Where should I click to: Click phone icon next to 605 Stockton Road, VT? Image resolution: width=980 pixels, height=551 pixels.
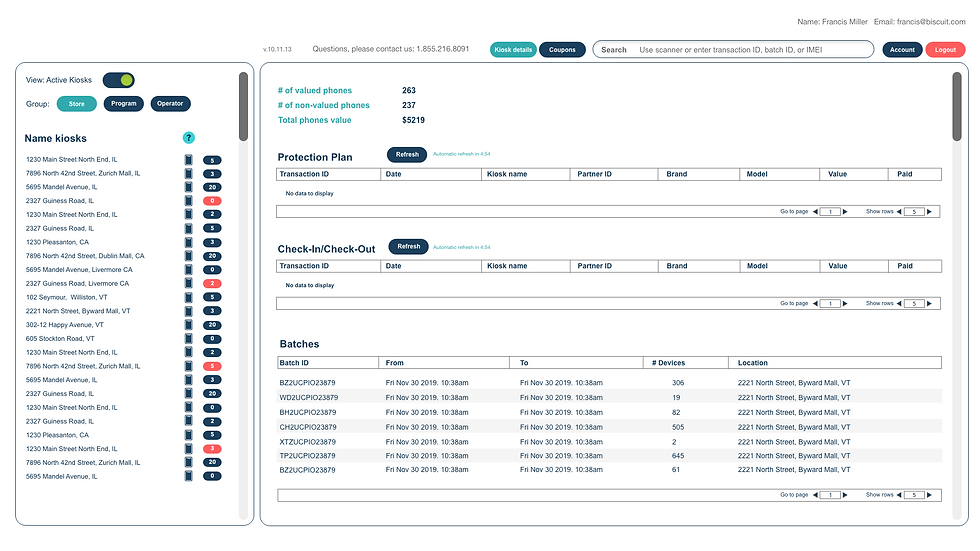(x=189, y=339)
